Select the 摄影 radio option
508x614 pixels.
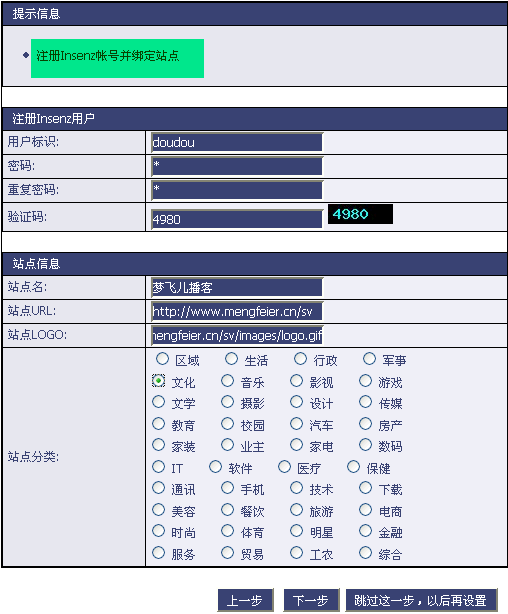(x=228, y=402)
